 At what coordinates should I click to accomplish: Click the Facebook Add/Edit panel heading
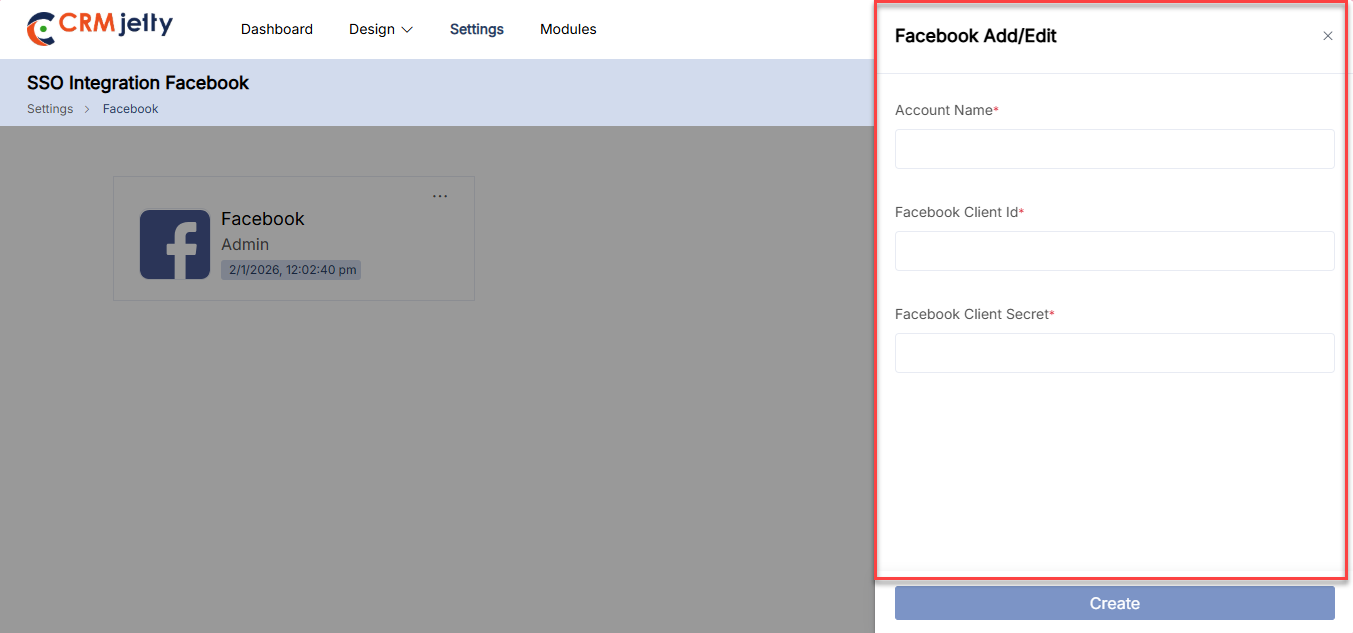975,36
